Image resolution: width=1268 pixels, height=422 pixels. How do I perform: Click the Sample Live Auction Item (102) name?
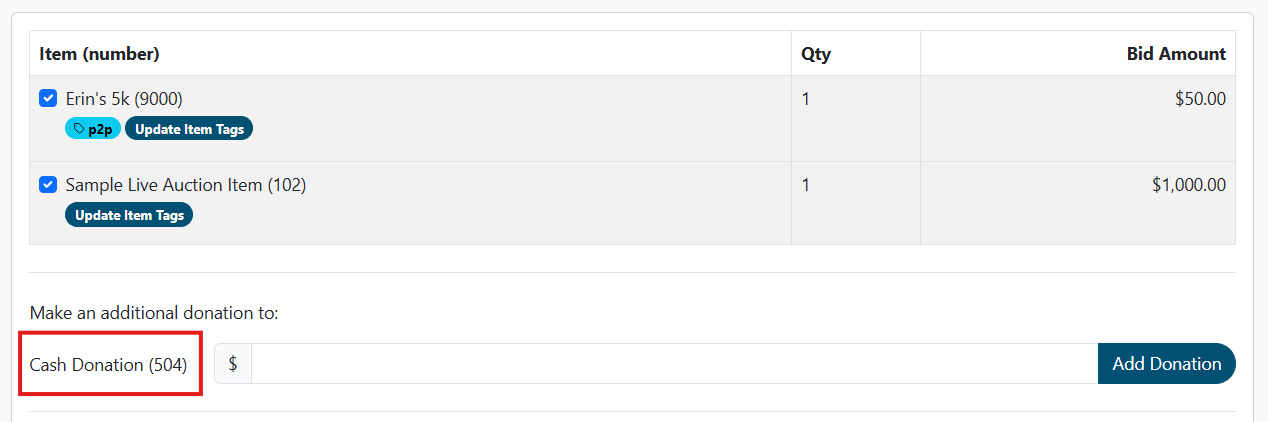point(186,185)
